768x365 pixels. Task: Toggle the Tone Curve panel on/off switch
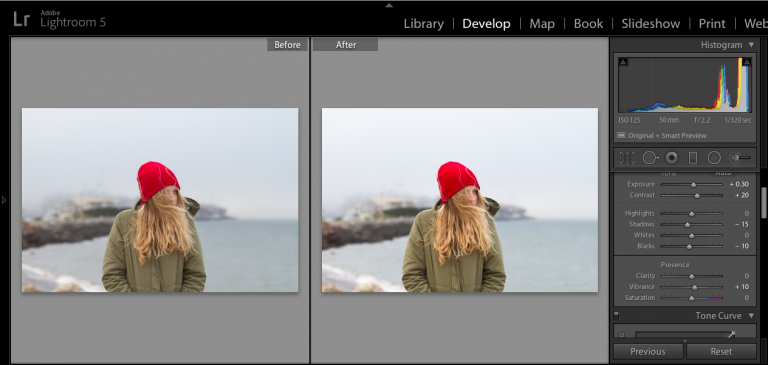click(617, 316)
